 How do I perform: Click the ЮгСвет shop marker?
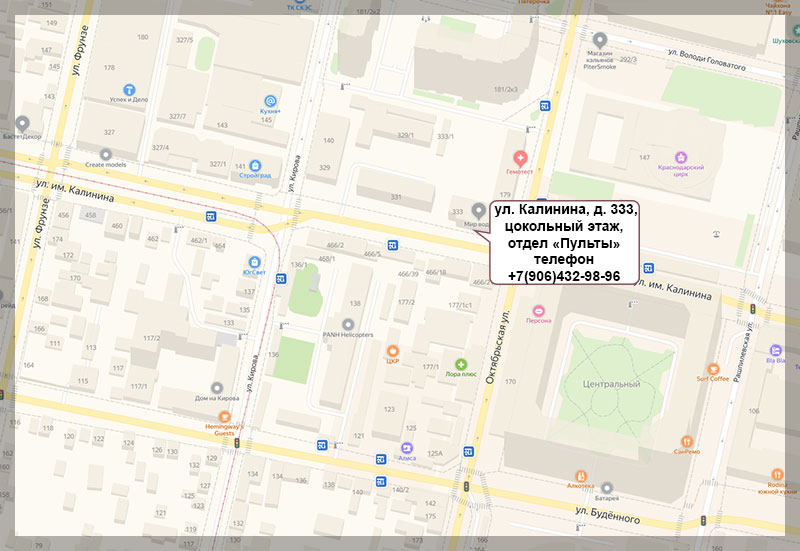tap(257, 261)
